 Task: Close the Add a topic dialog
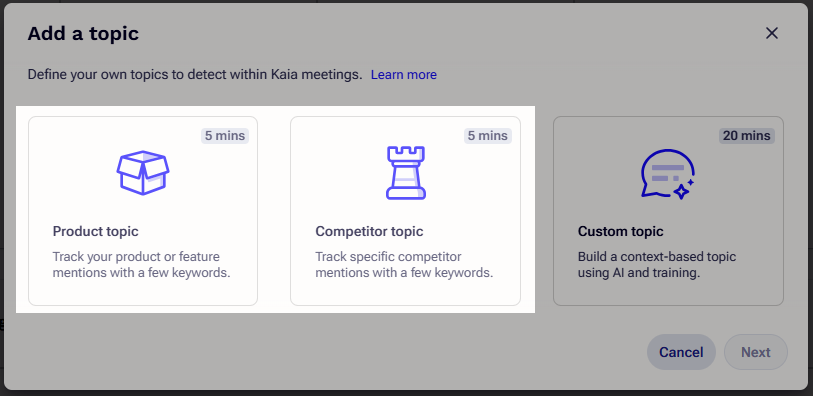pos(772,33)
